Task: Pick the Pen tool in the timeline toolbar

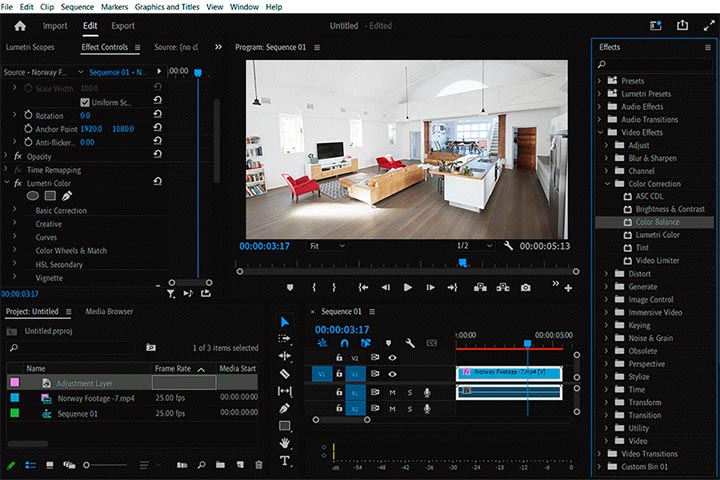Action: click(285, 408)
